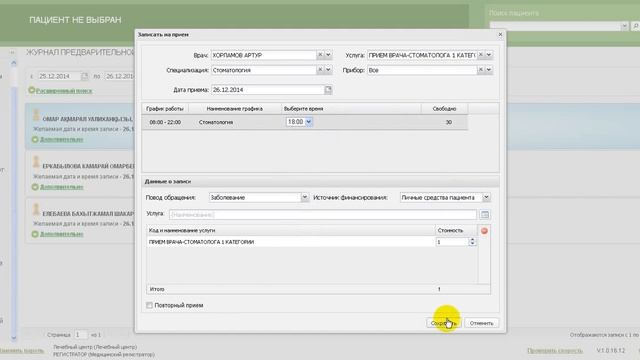This screenshot has width=640, height=360.
Task: Open the Специализация dropdown
Action: coord(328,70)
